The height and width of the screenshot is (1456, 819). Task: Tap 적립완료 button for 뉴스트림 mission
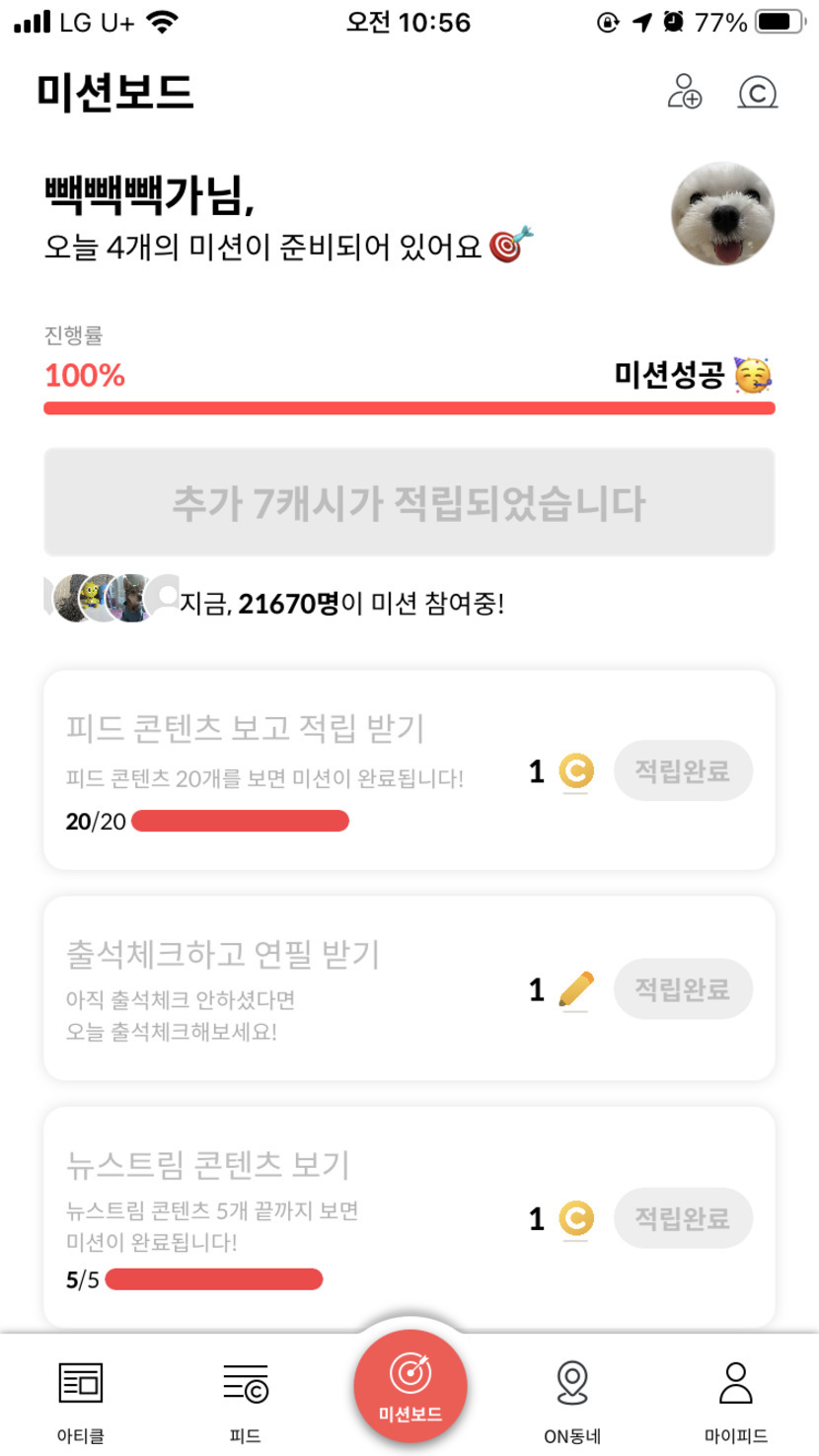(x=683, y=1218)
